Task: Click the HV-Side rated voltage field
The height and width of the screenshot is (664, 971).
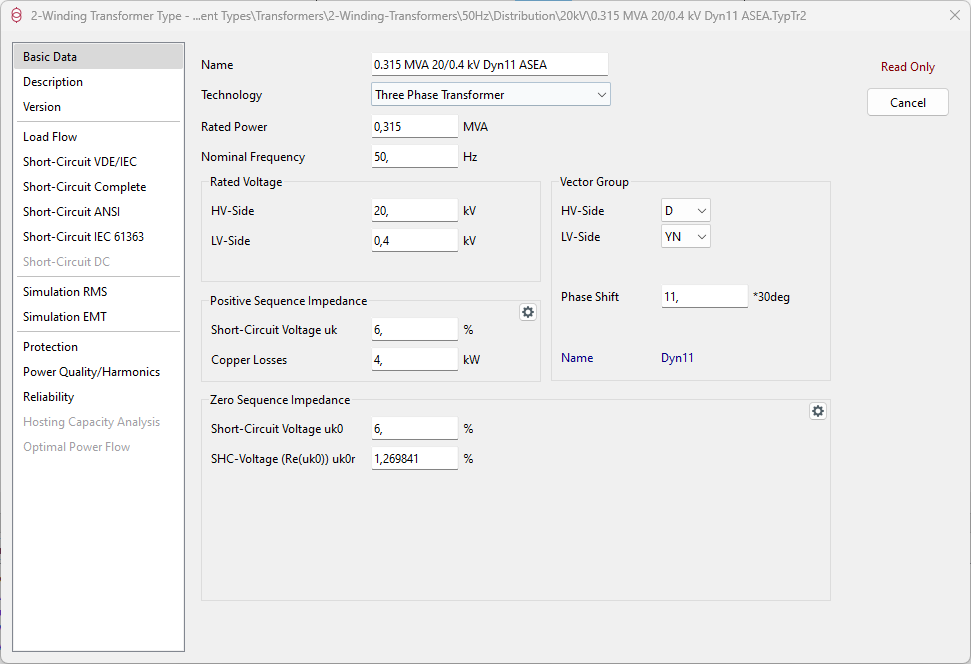Action: 414,211
